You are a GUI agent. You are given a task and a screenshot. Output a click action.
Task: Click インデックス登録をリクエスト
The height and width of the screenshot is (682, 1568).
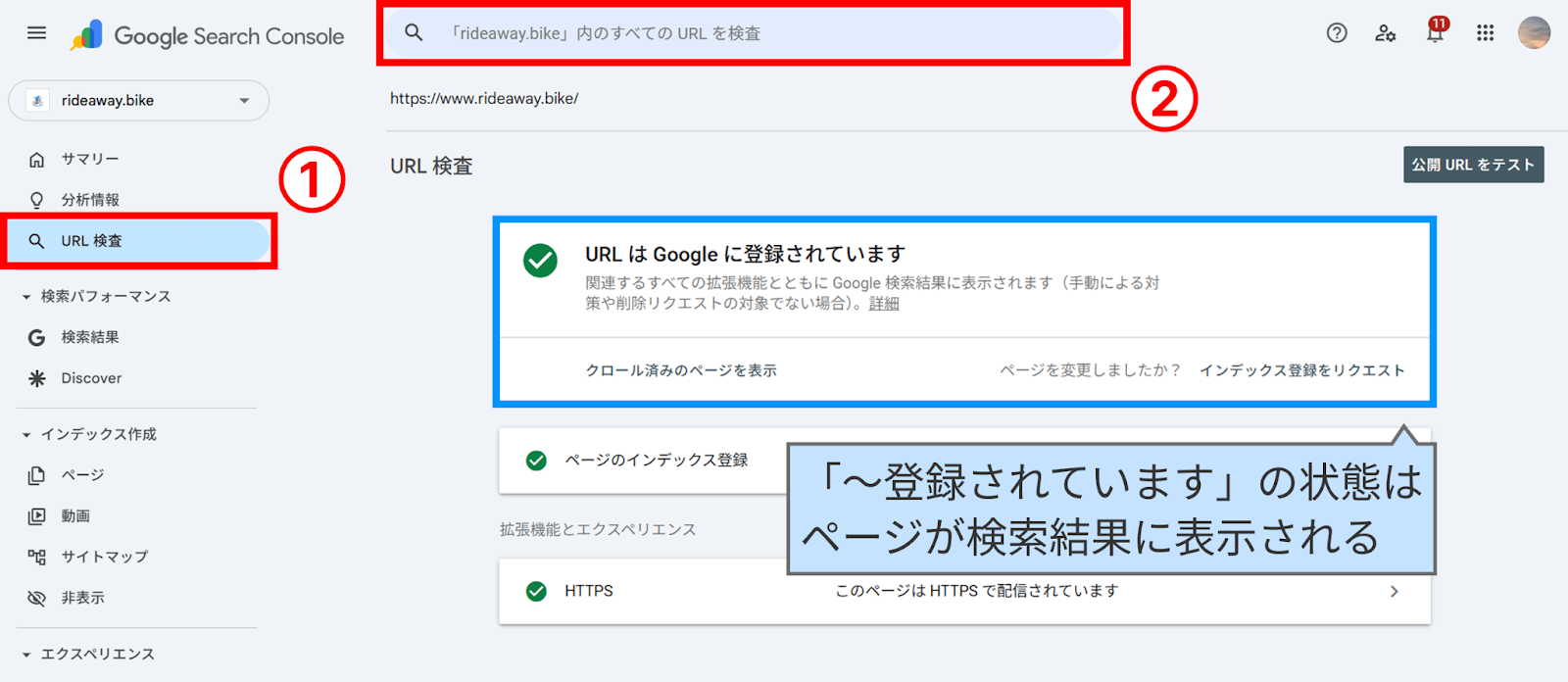point(1301,370)
